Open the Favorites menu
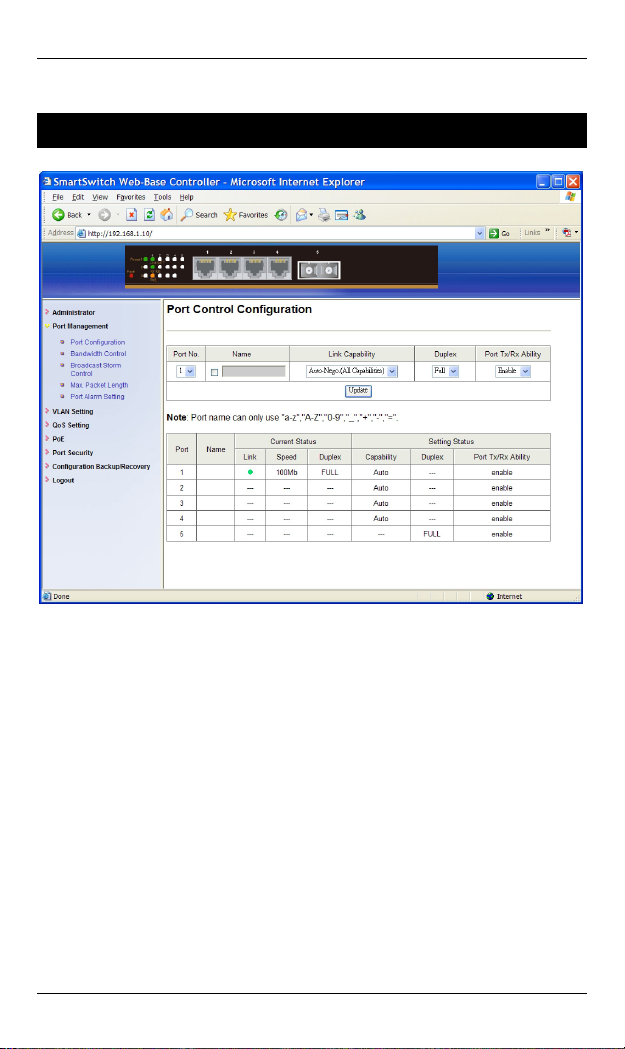Screen dimensions: 625x1049 point(130,197)
